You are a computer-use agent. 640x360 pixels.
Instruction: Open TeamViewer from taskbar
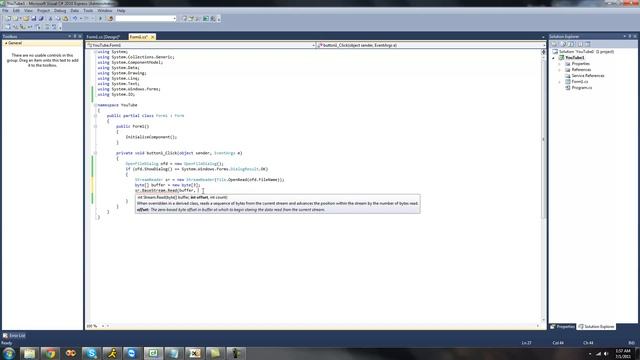pos(132,353)
